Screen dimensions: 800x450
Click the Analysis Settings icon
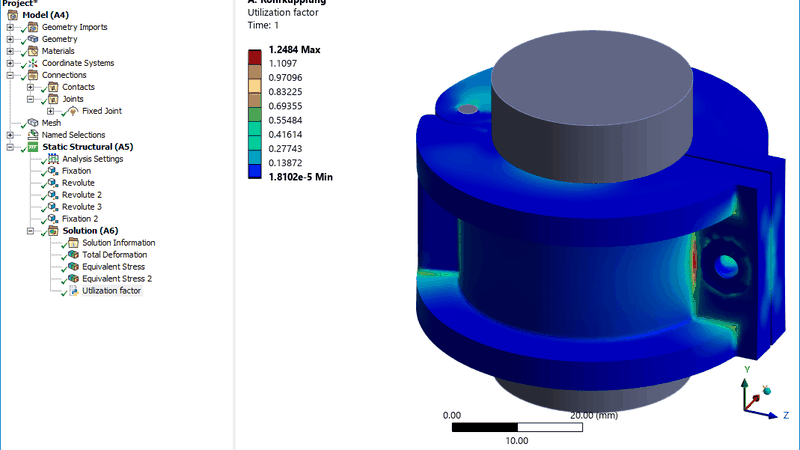pyautogui.click(x=53, y=159)
